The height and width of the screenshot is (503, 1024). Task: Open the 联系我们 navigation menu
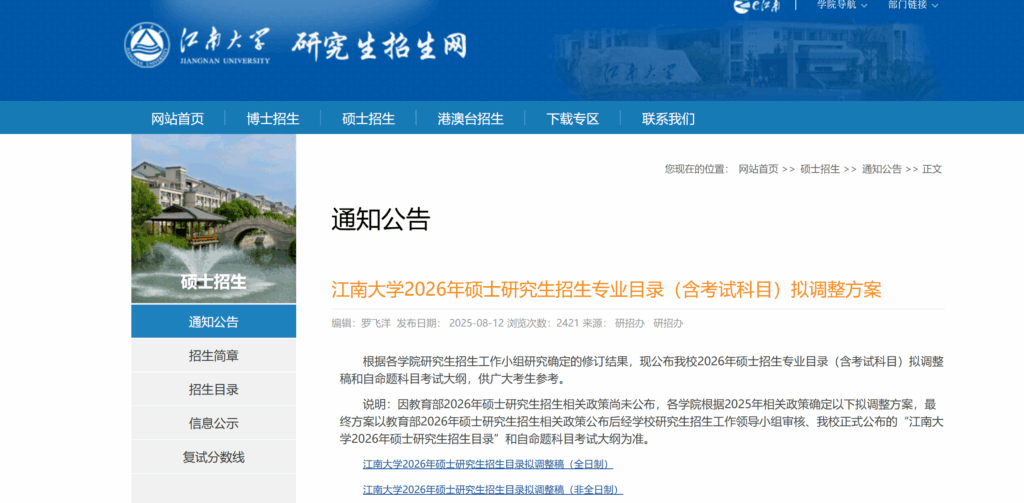coord(668,119)
